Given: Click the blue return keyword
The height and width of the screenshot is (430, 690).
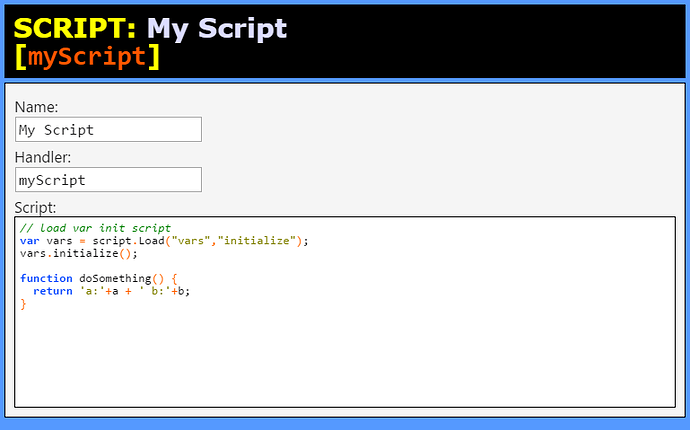Looking at the screenshot, I should coord(53,291).
